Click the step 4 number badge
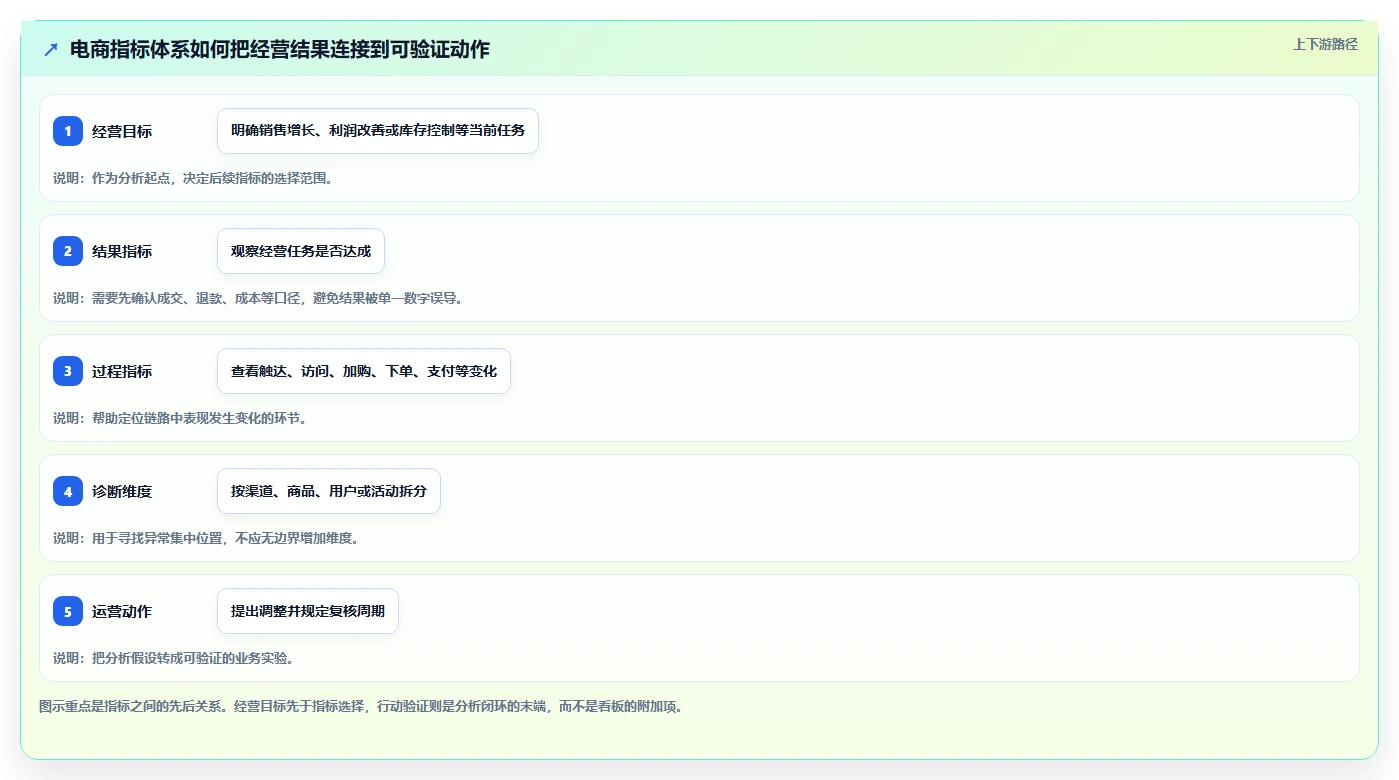Viewport: 1399px width, 780px height. [68, 491]
